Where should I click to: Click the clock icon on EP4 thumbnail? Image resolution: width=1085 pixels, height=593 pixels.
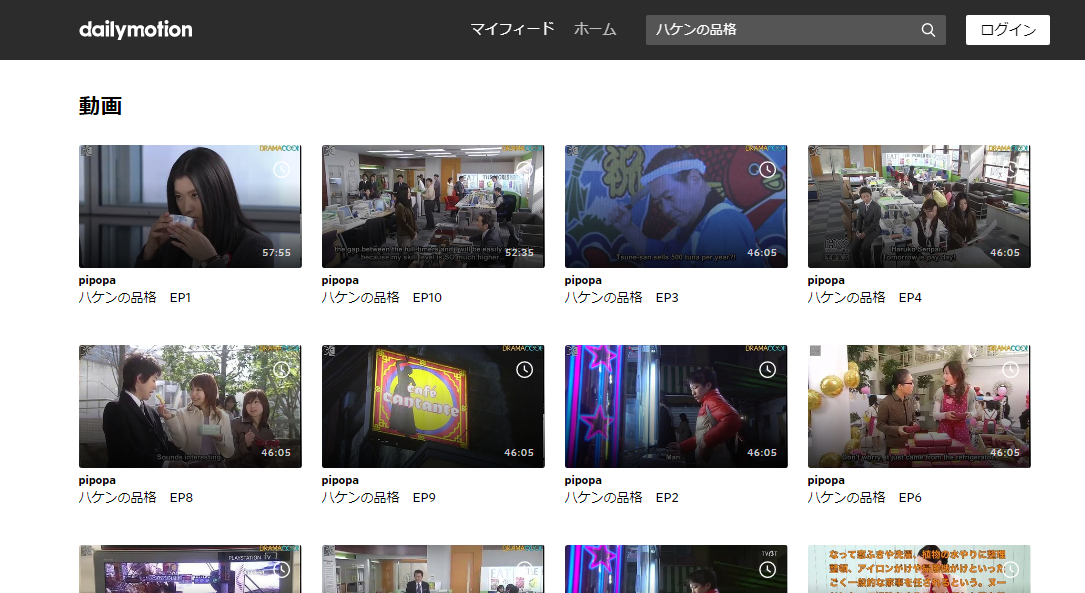tap(1010, 170)
